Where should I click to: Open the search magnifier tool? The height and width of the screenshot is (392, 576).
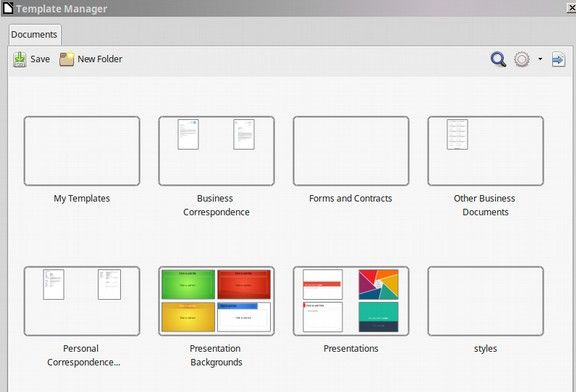click(x=498, y=59)
